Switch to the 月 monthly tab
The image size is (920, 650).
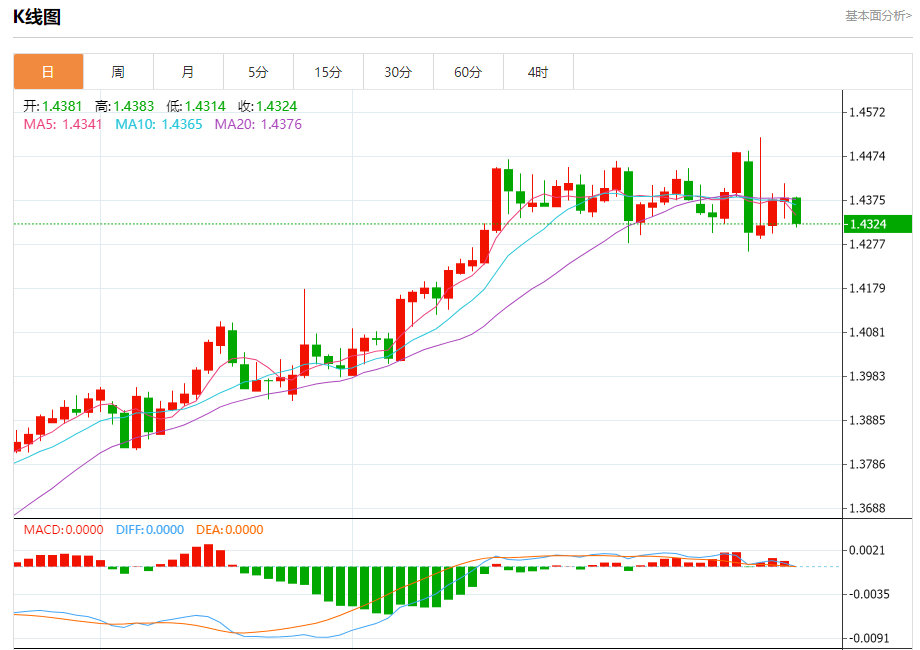188,72
